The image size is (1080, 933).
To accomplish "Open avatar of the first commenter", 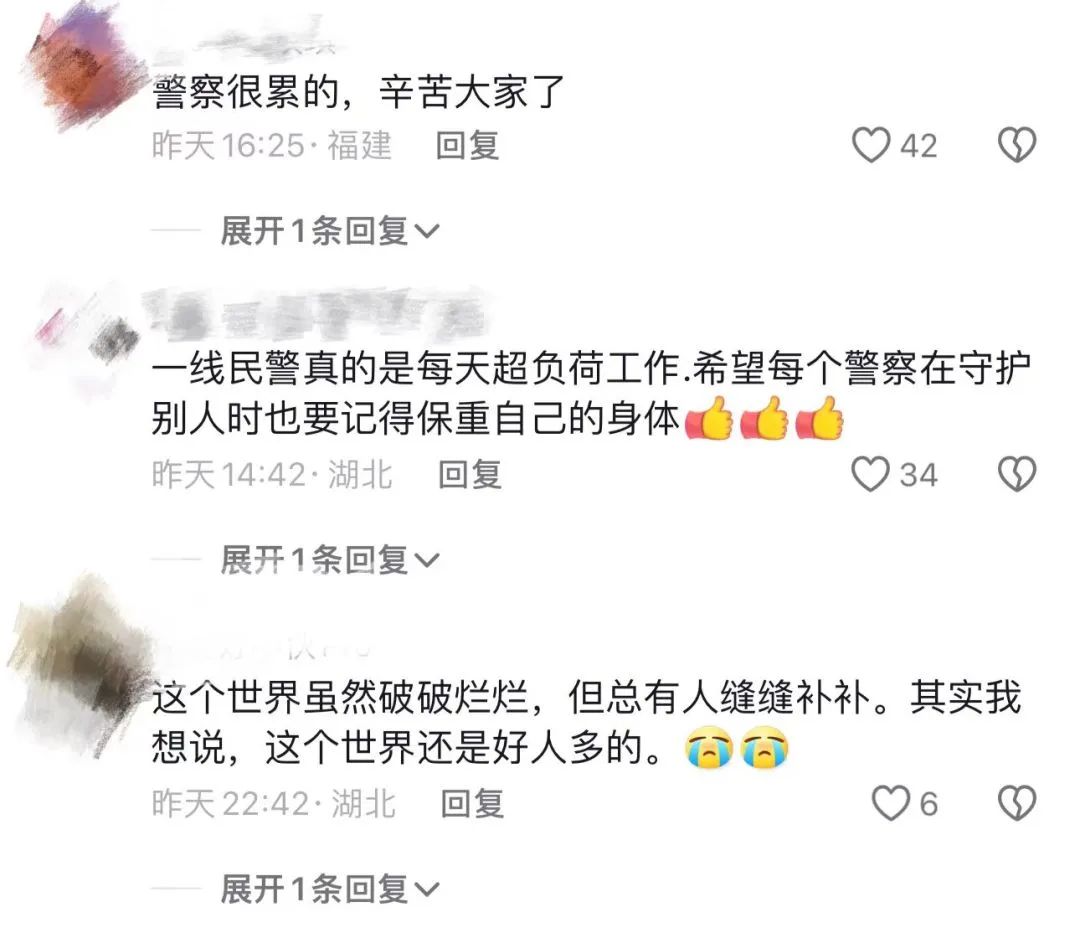I will (81, 69).
